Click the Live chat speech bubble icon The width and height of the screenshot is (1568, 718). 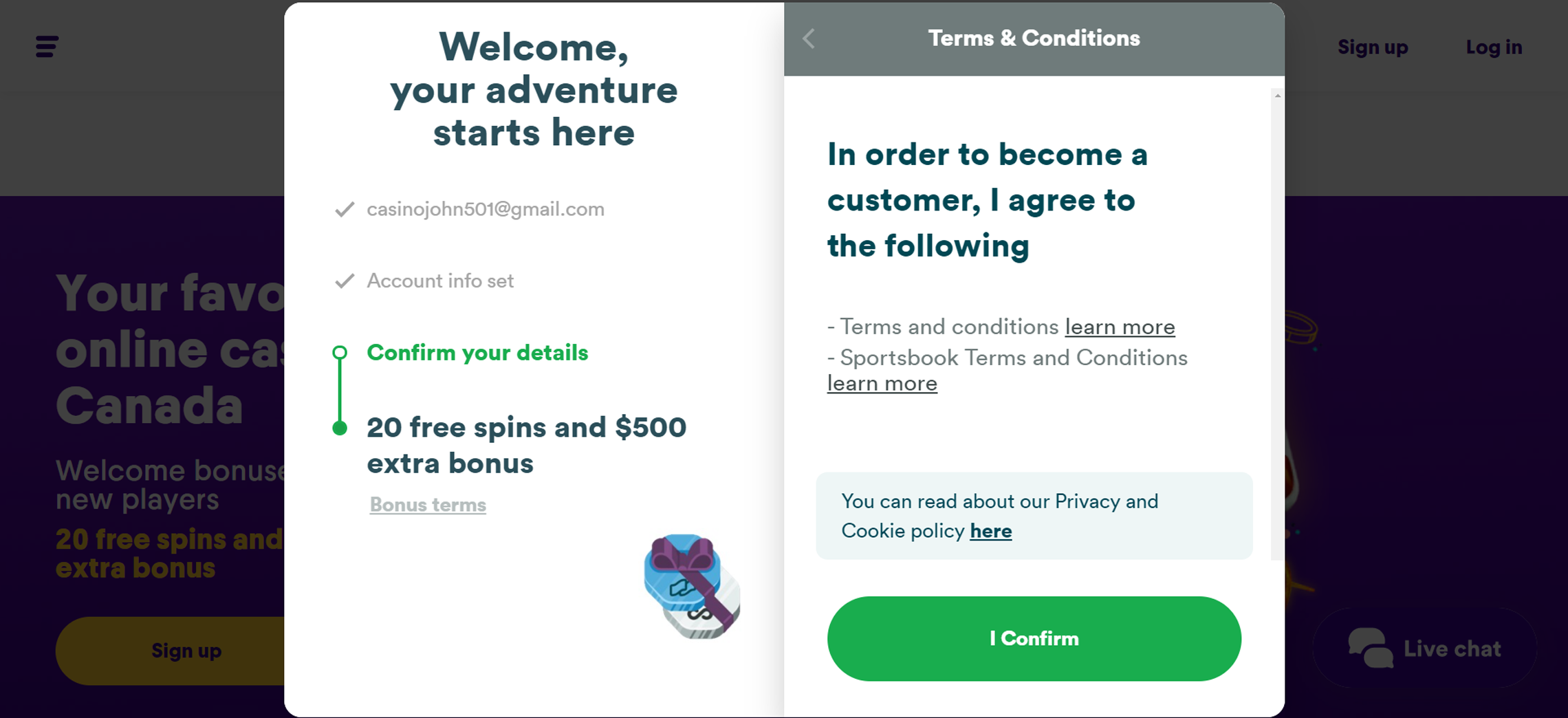pyautogui.click(x=1370, y=648)
